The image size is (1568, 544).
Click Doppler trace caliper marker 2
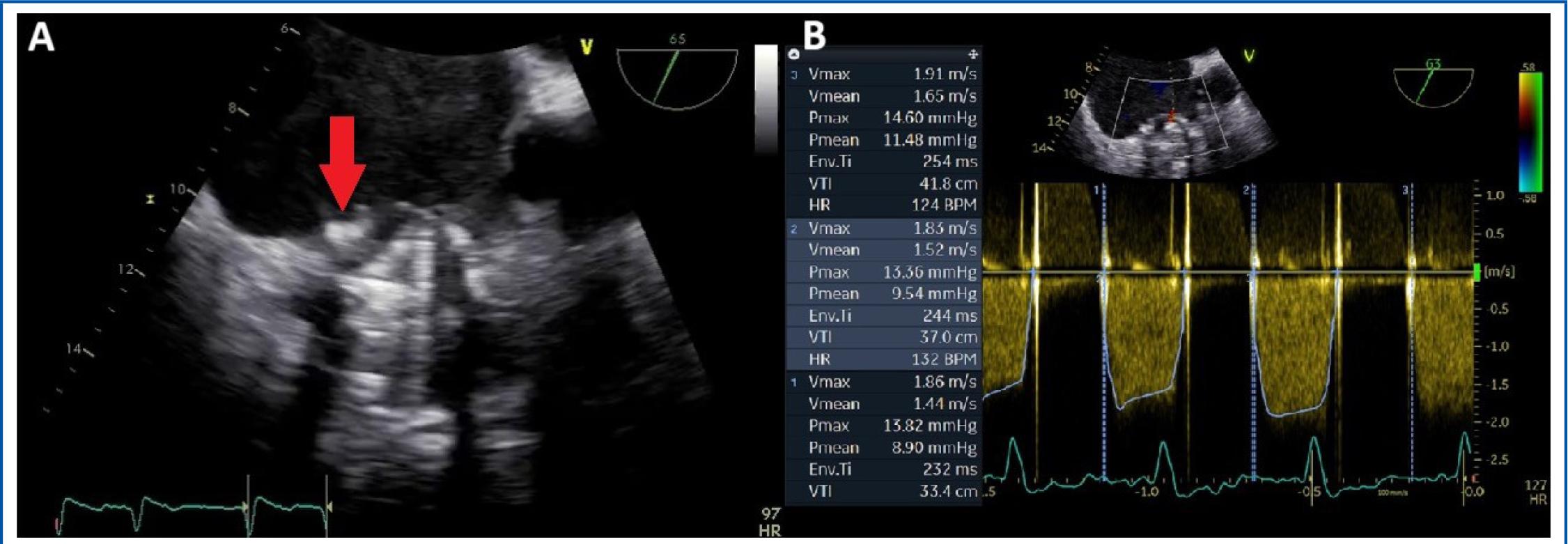[x=1246, y=190]
